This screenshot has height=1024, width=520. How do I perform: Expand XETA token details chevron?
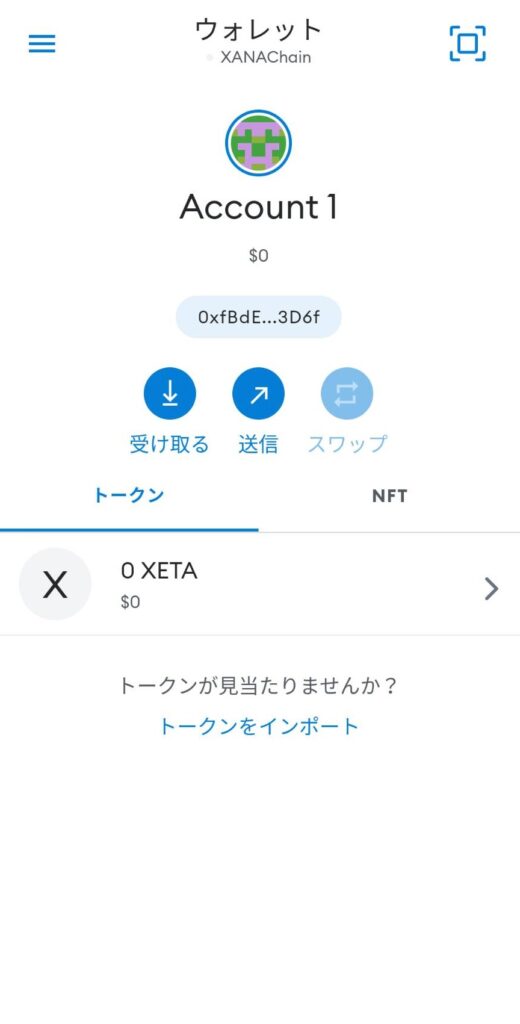point(491,589)
